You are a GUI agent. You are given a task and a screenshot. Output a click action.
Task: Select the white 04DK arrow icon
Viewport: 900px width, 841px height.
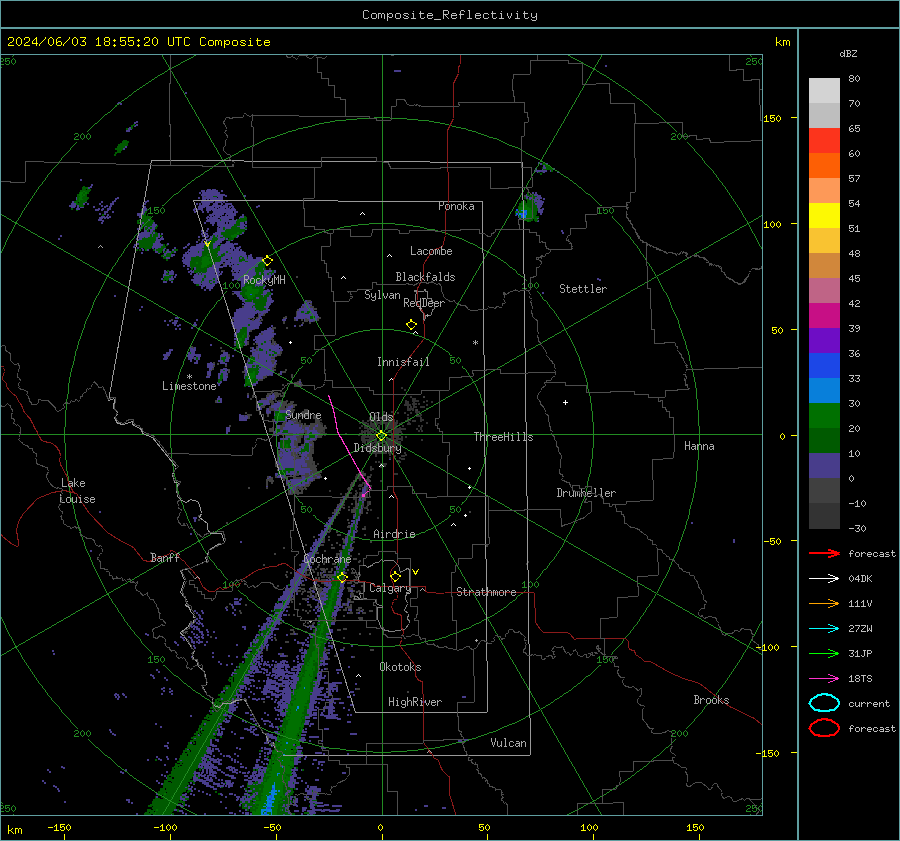(824, 578)
